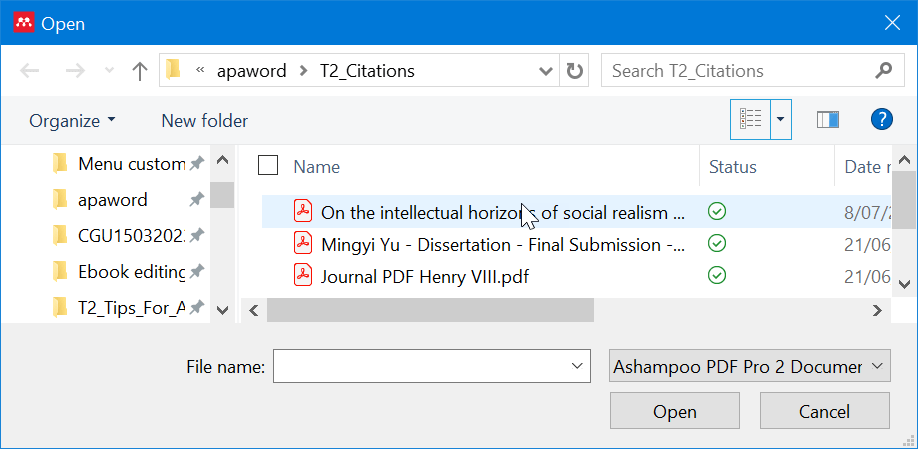Open the Ebook editing folder in sidebar
This screenshot has width=918, height=449.
[118, 271]
